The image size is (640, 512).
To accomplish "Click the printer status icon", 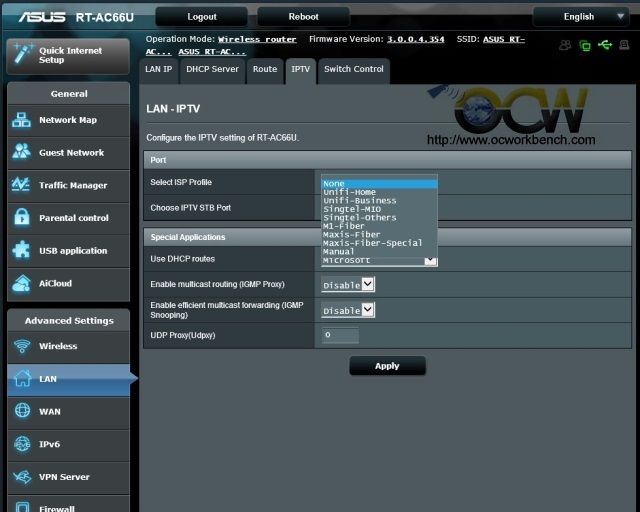I will pyautogui.click(x=624, y=45).
